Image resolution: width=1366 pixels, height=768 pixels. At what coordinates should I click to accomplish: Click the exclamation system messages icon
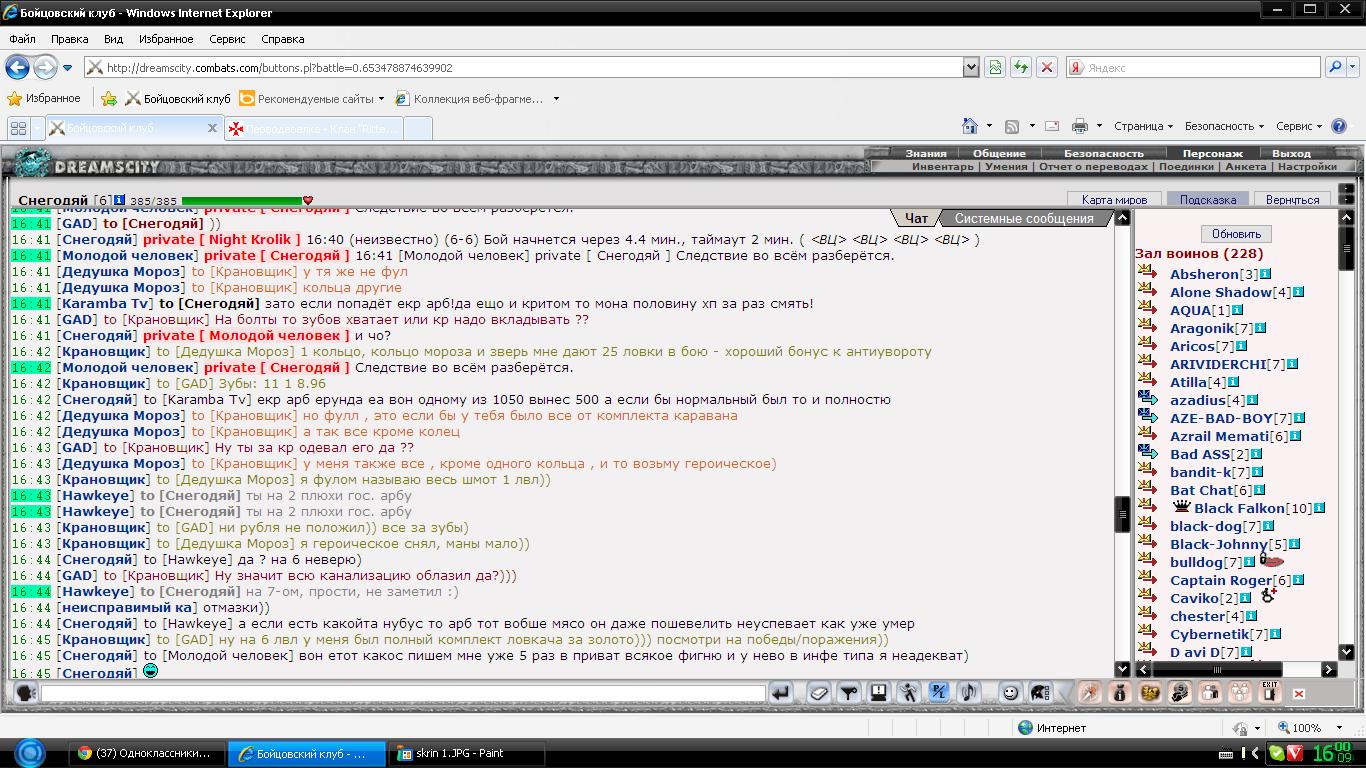click(879, 692)
